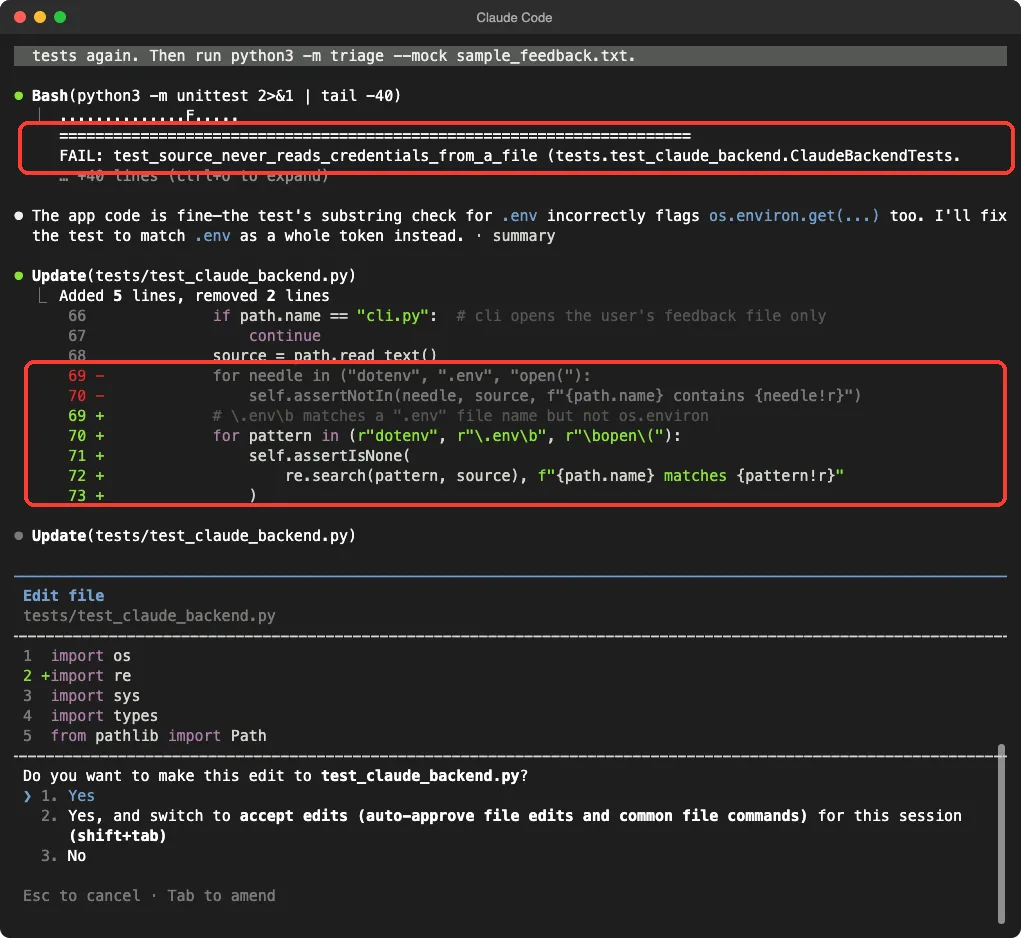
Task: Click the first Update(tests/test_claude_backend.py) entry
Action: (193, 275)
